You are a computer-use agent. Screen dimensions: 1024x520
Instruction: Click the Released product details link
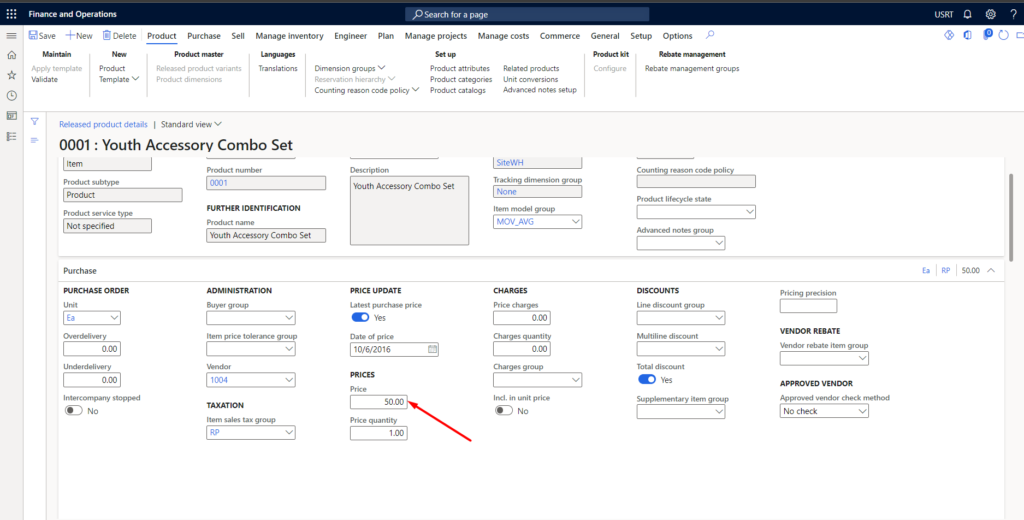[x=103, y=124]
